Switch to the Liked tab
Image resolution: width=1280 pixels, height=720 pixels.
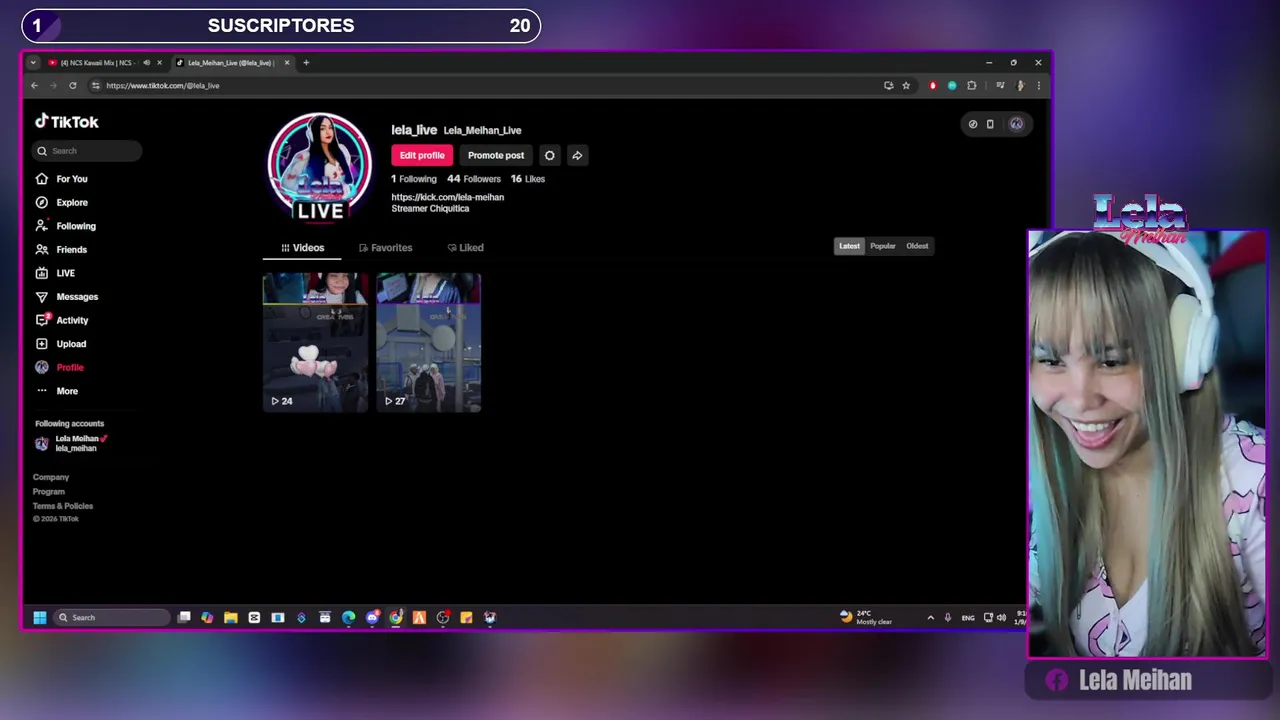(465, 248)
